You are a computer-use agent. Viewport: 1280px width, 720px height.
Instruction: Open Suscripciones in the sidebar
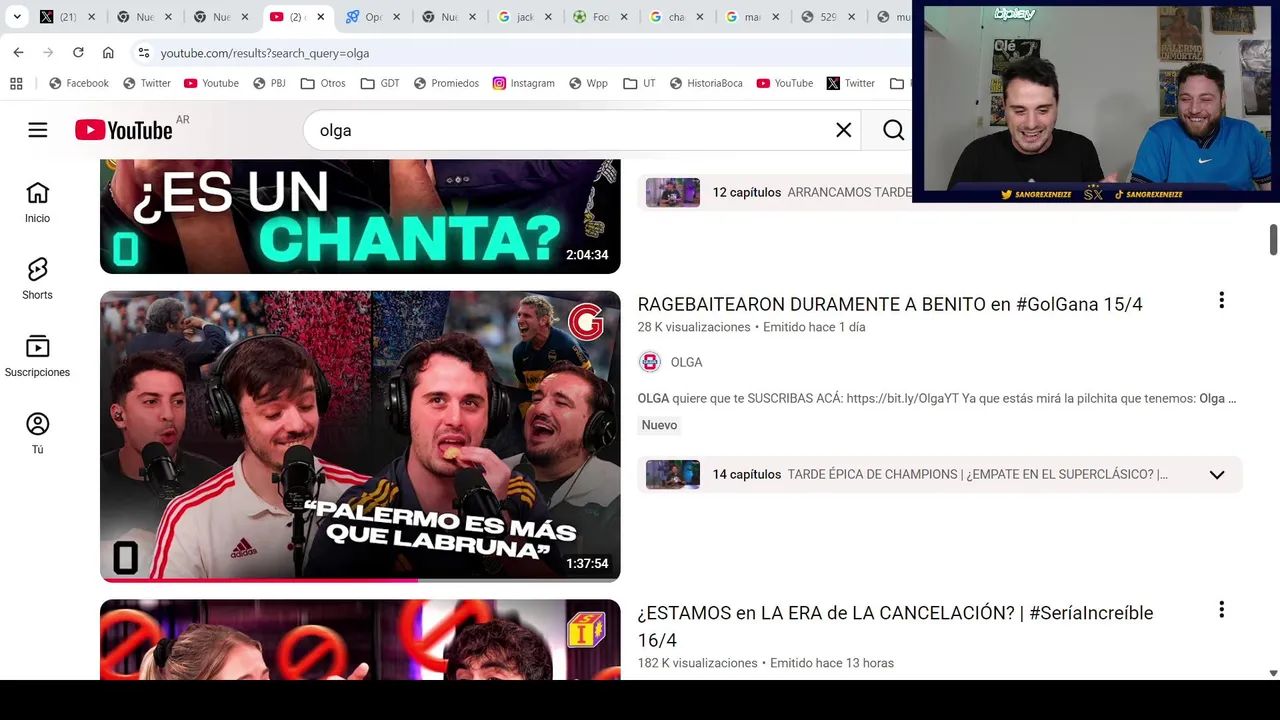[37, 356]
